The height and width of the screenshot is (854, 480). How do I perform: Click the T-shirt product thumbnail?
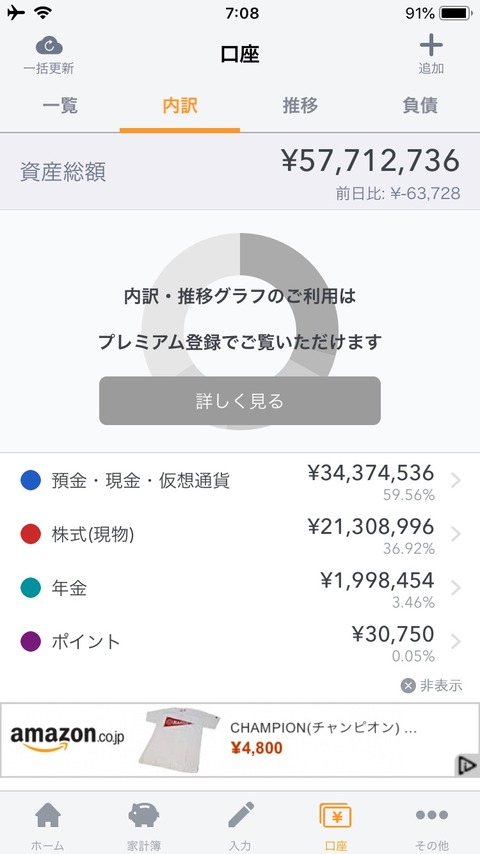click(178, 739)
